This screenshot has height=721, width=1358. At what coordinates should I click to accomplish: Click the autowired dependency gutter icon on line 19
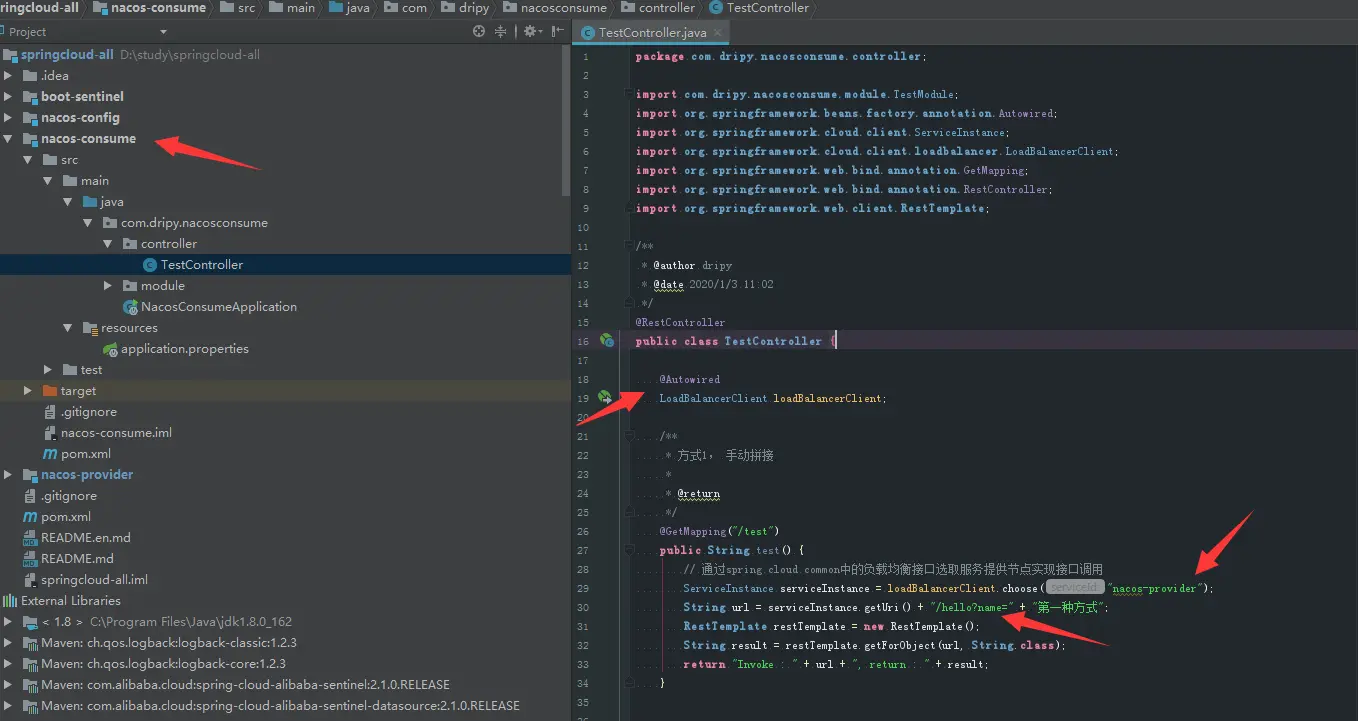[605, 398]
